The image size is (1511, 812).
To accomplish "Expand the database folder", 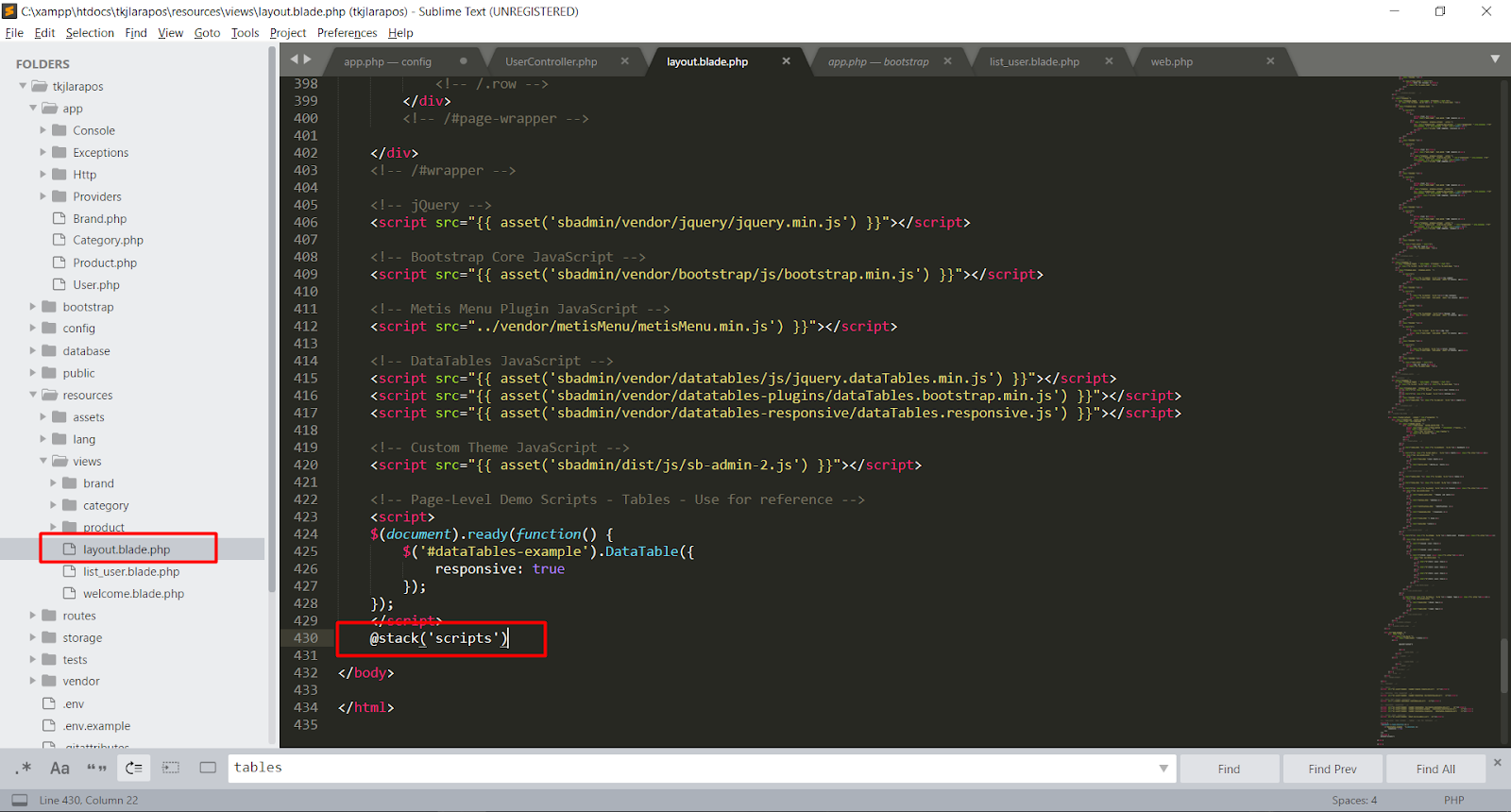I will coord(33,351).
